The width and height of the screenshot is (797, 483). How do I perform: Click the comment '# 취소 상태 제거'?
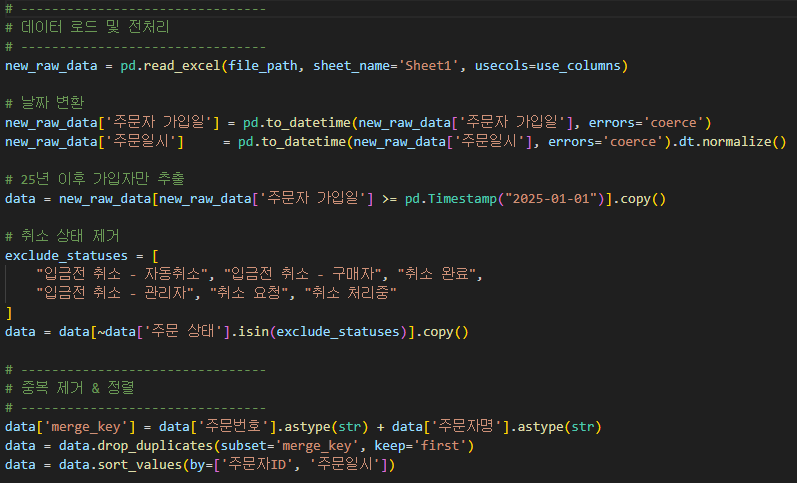pos(62,236)
